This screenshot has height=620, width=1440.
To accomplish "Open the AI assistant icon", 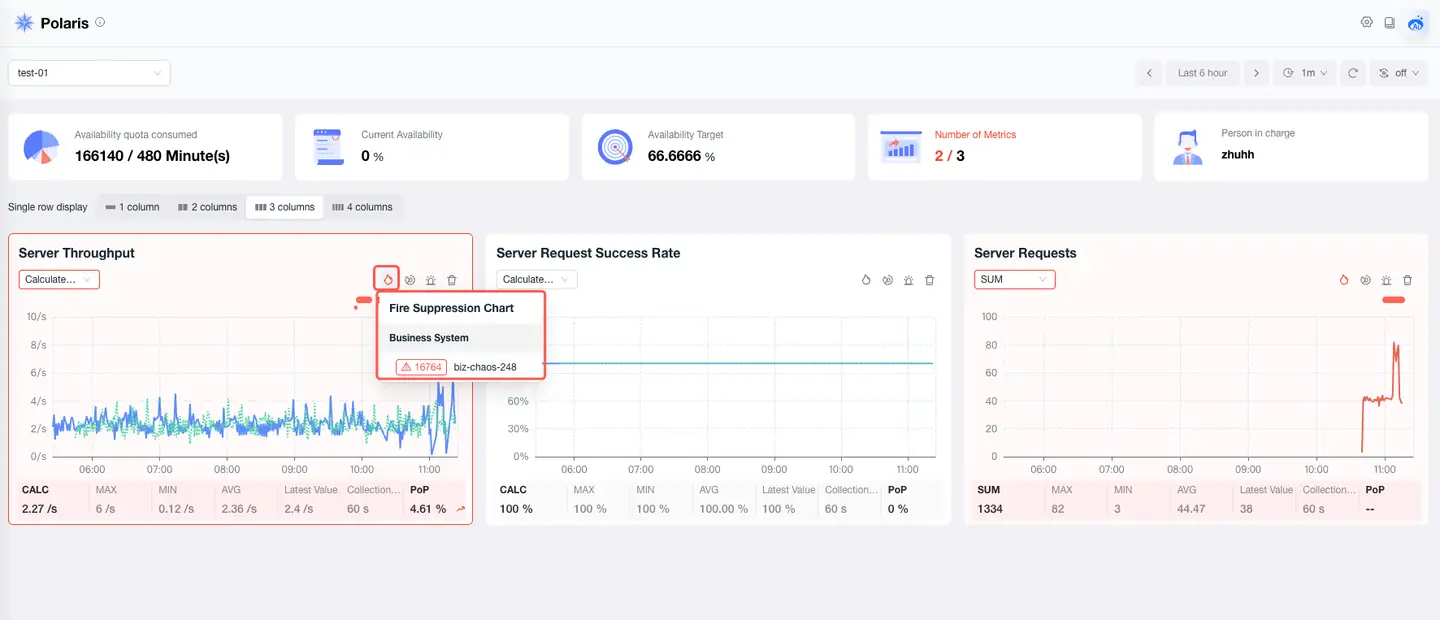I will tap(1416, 23).
